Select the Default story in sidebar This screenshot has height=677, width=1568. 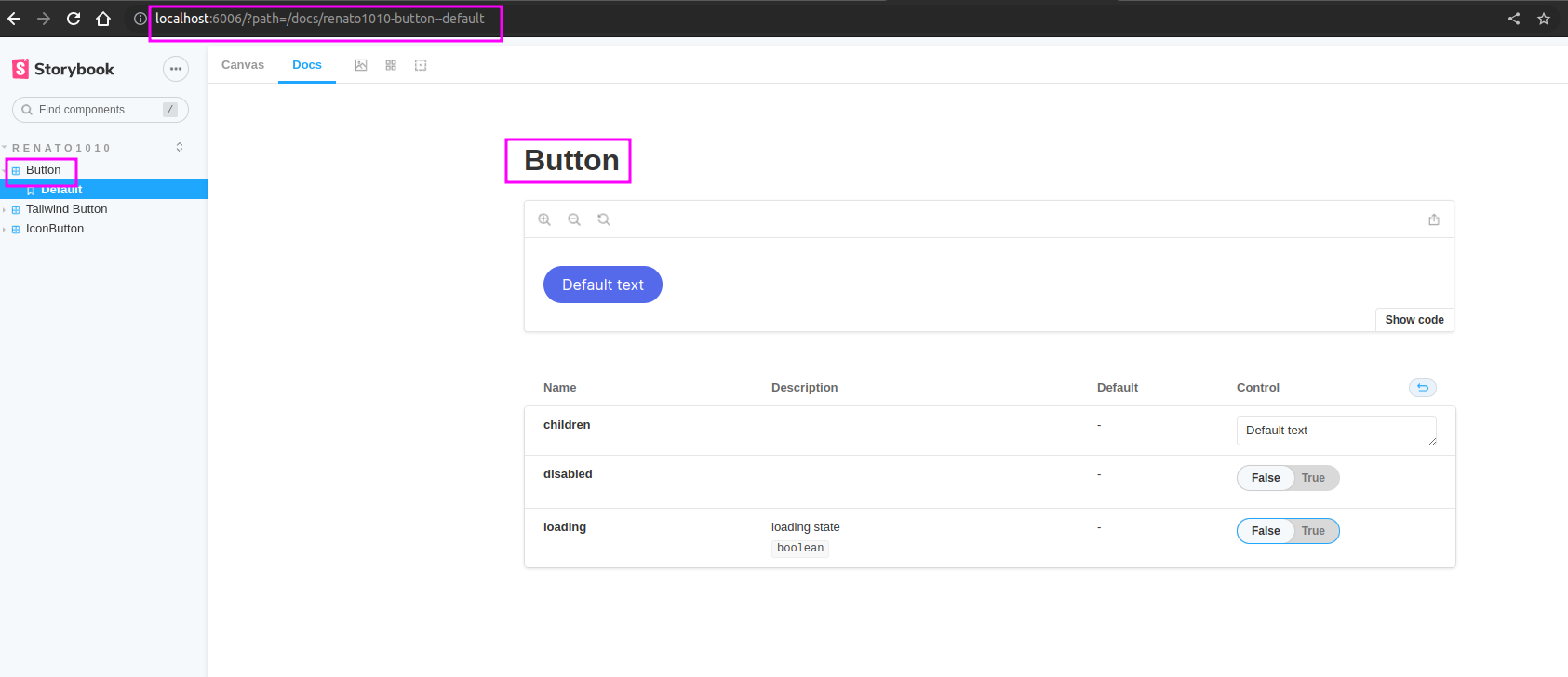pyautogui.click(x=103, y=190)
